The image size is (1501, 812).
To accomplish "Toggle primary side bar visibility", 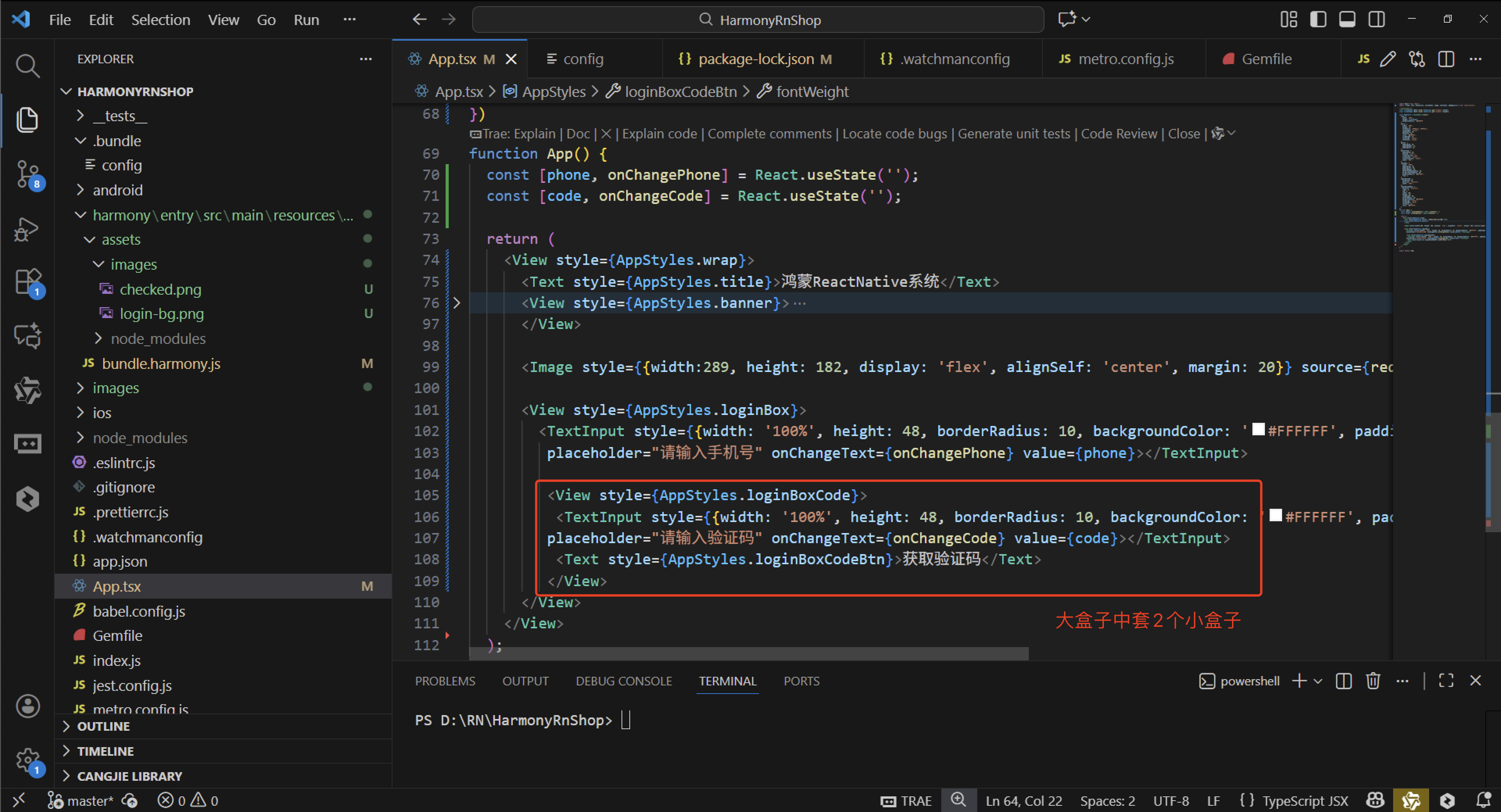I will [1318, 19].
